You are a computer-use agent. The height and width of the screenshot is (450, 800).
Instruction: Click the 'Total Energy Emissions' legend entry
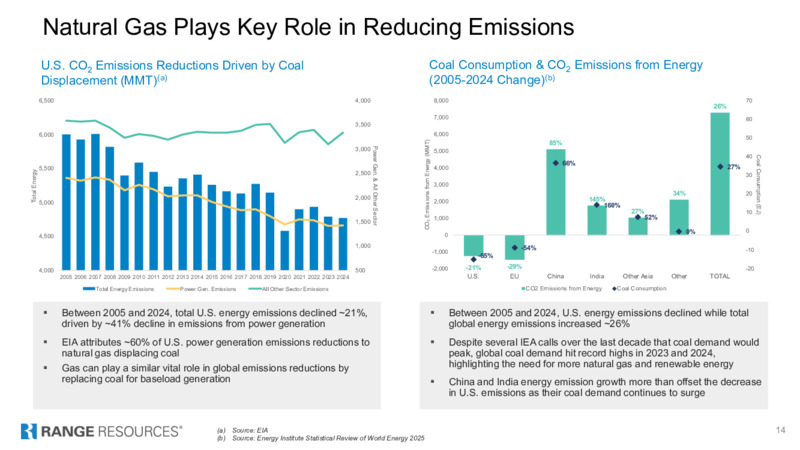pos(118,289)
